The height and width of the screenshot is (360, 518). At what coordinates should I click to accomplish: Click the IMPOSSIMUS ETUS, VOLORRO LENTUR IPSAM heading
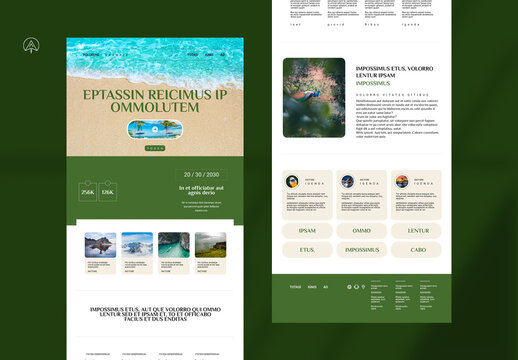tap(394, 72)
